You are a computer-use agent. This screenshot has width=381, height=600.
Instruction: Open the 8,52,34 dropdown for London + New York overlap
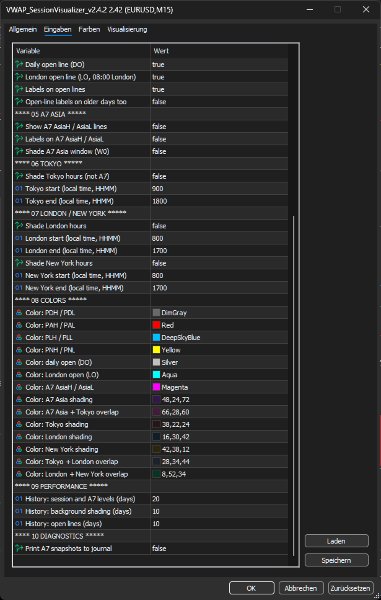point(219,474)
